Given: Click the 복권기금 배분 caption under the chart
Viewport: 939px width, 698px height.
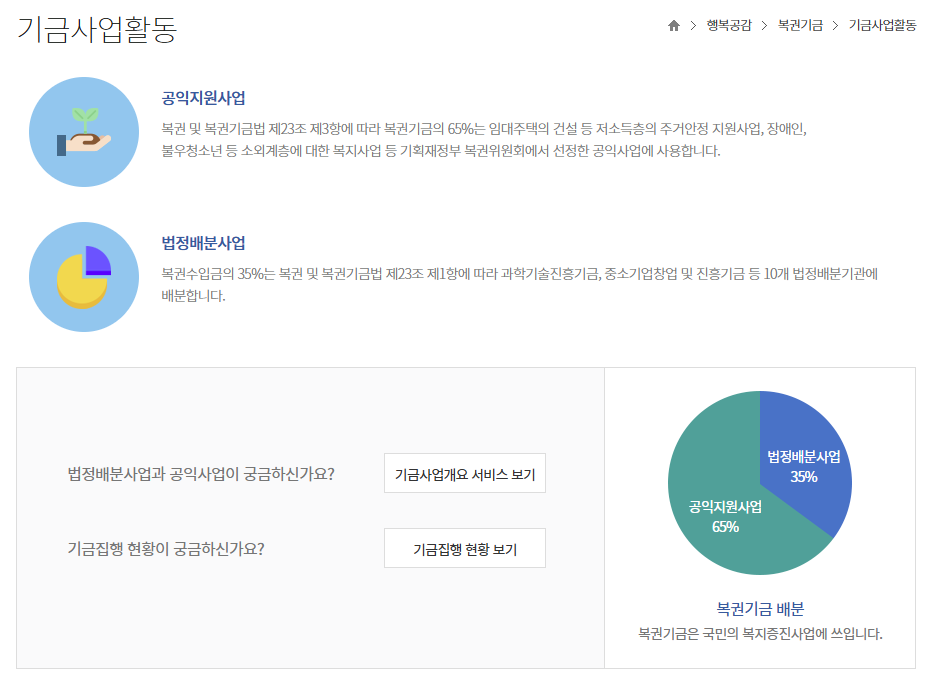Looking at the screenshot, I should tap(760, 608).
